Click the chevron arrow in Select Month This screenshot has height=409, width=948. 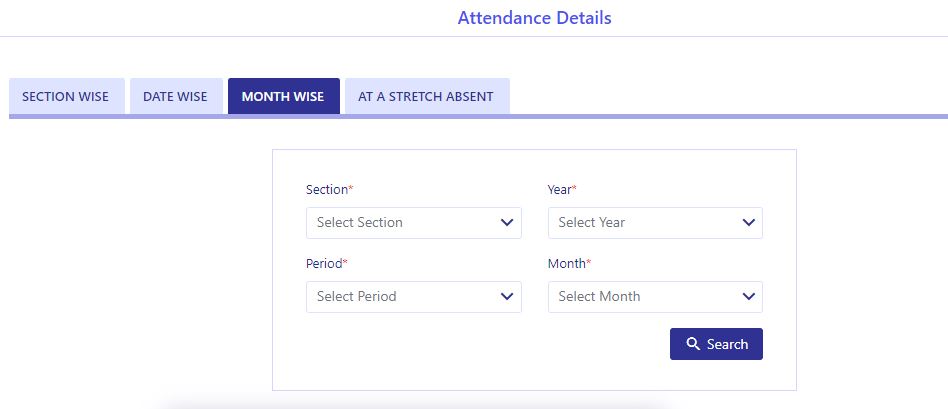[748, 296]
